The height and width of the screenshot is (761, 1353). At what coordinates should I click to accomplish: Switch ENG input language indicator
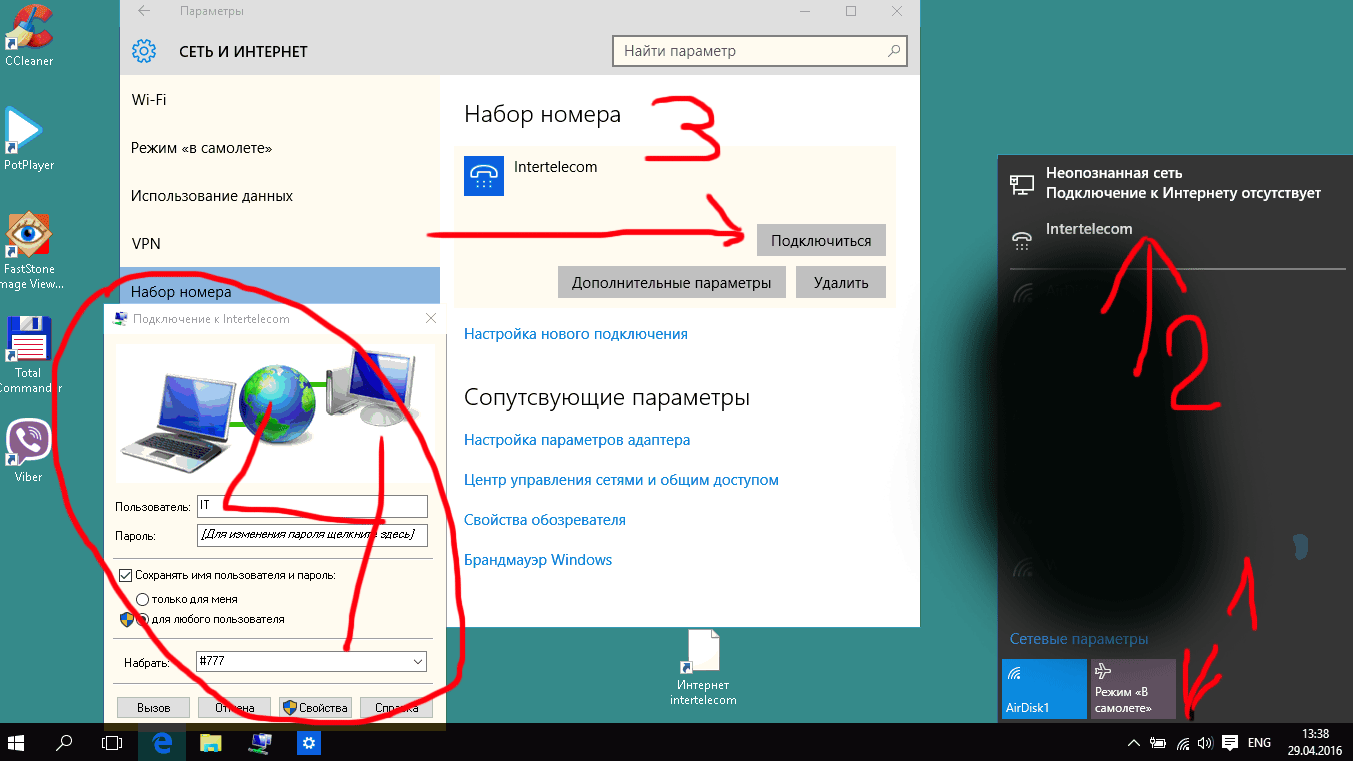1260,743
